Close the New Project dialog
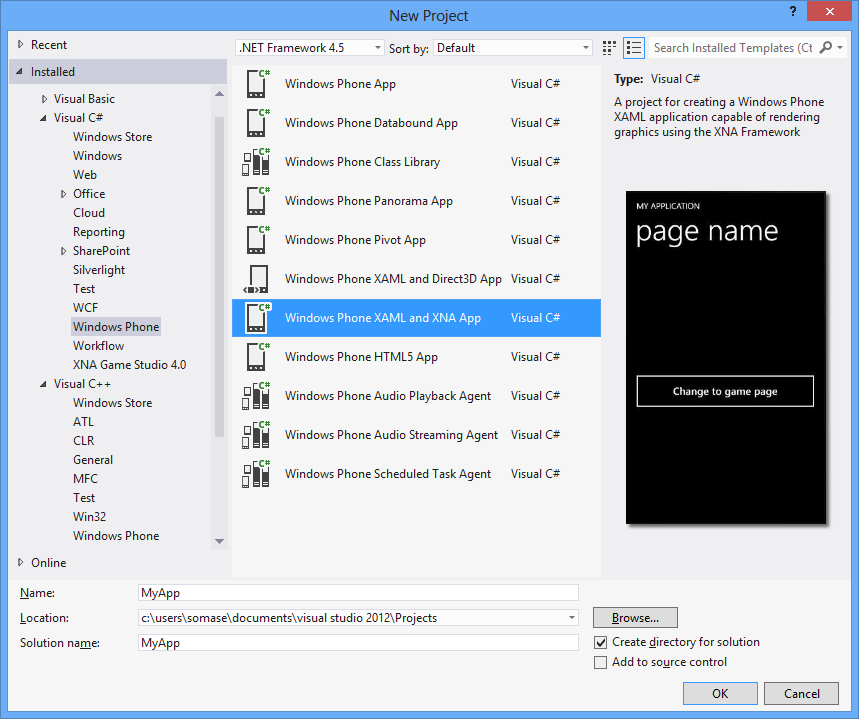Screen dimensions: 859x719 click(x=829, y=11)
